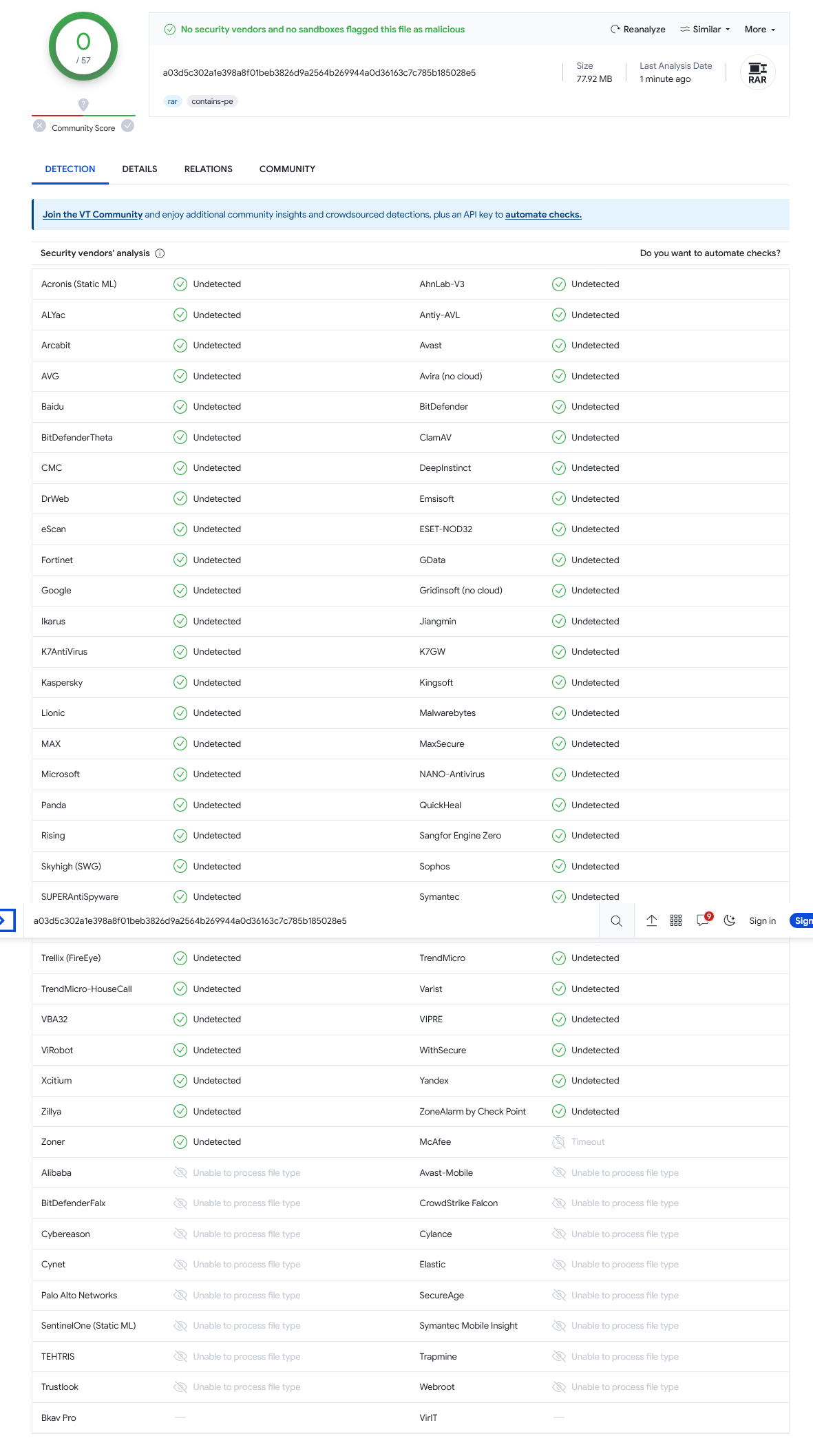The width and height of the screenshot is (813, 1456).
Task: Open the automate checks link
Action: (x=543, y=215)
